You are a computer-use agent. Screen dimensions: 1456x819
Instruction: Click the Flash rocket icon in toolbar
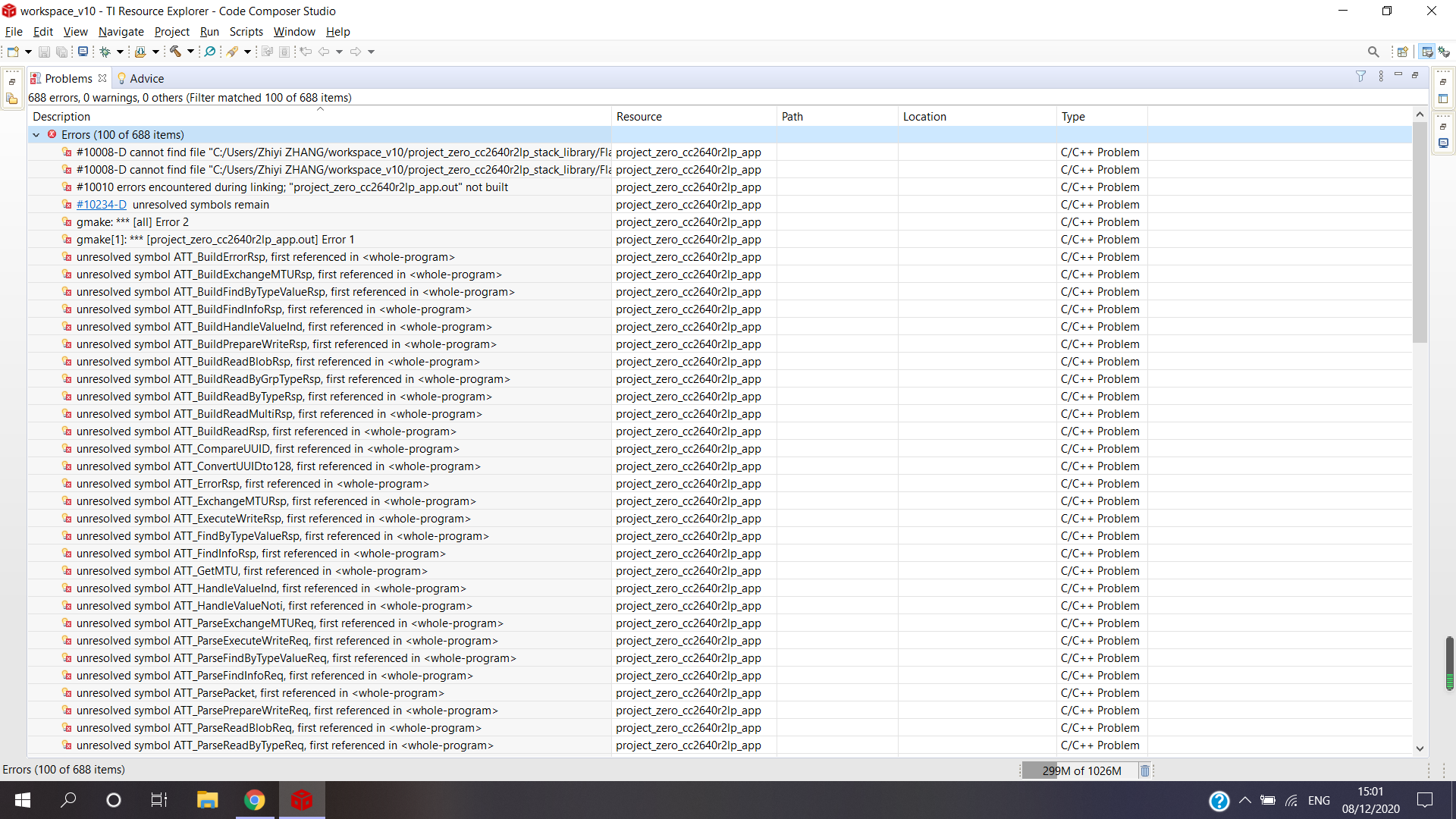233,52
